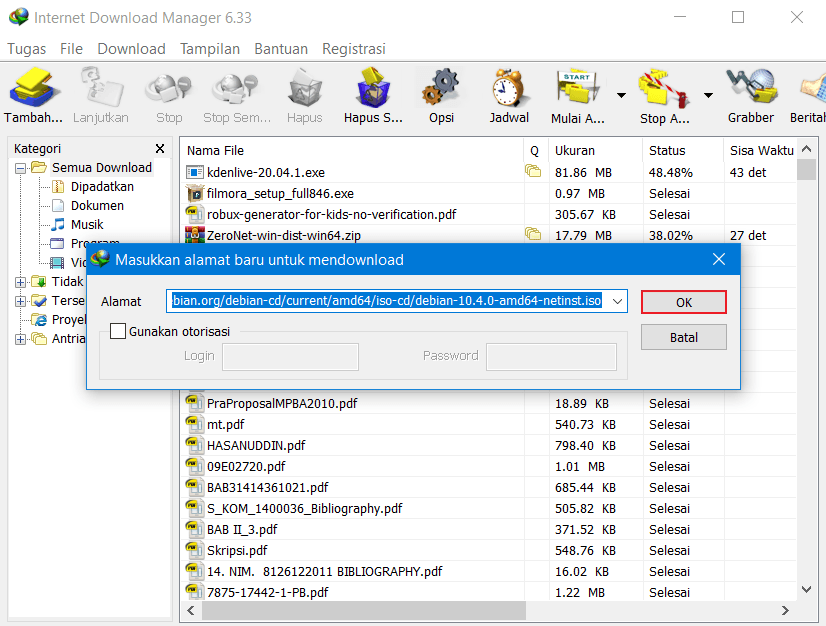The image size is (826, 626).
Task: Click the queue icon in kdenlive row
Action: point(533,171)
